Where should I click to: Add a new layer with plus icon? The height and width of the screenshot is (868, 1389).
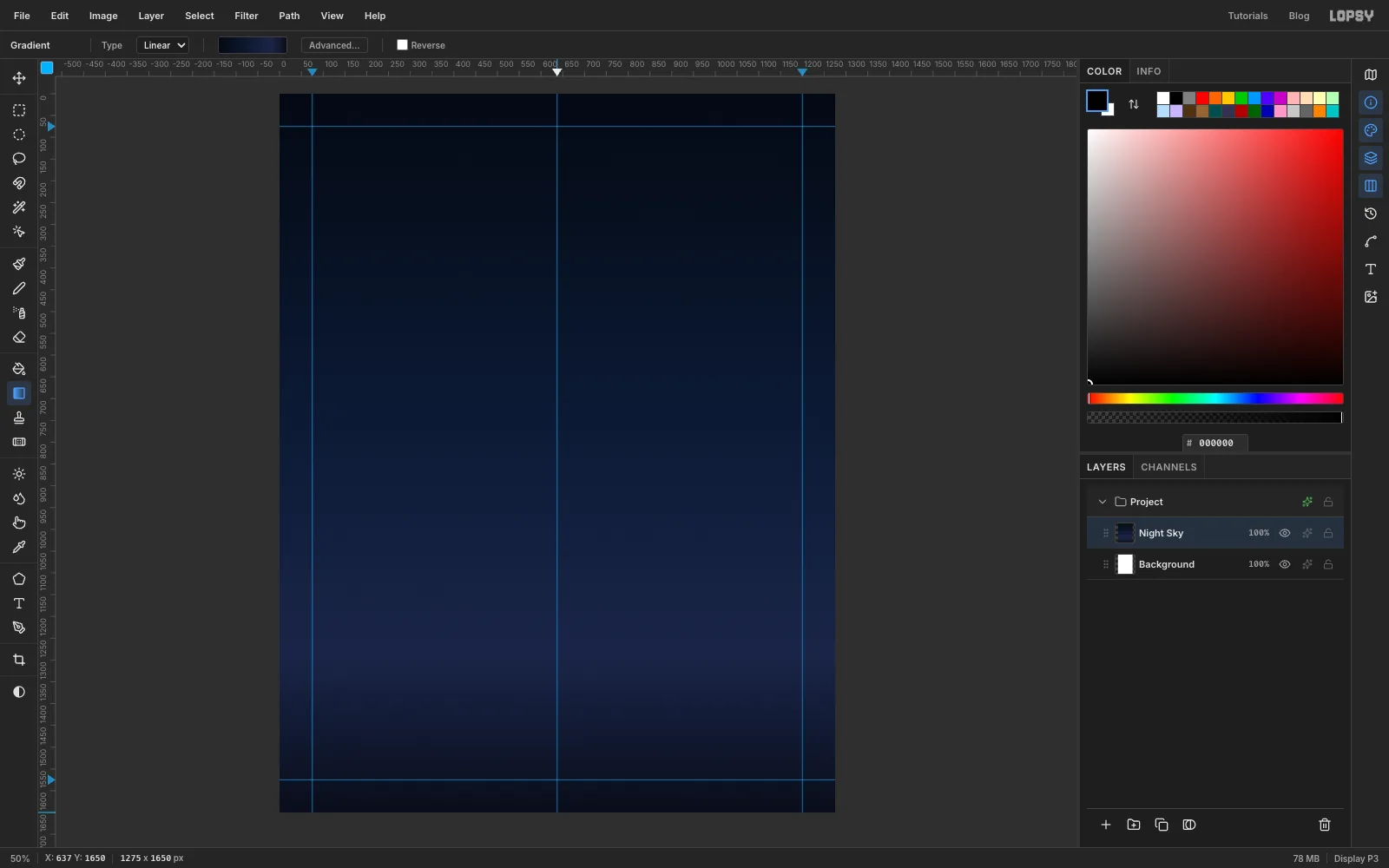pyautogui.click(x=1106, y=825)
